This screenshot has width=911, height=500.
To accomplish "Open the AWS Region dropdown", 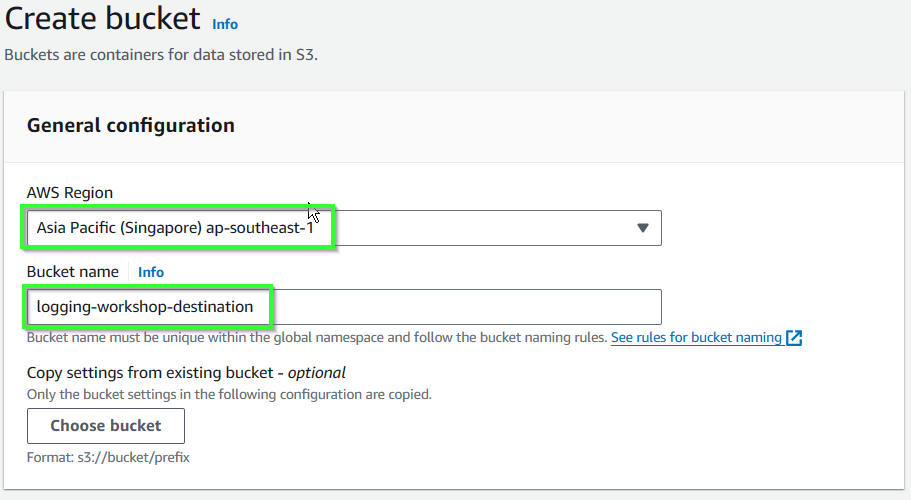I will click(344, 228).
